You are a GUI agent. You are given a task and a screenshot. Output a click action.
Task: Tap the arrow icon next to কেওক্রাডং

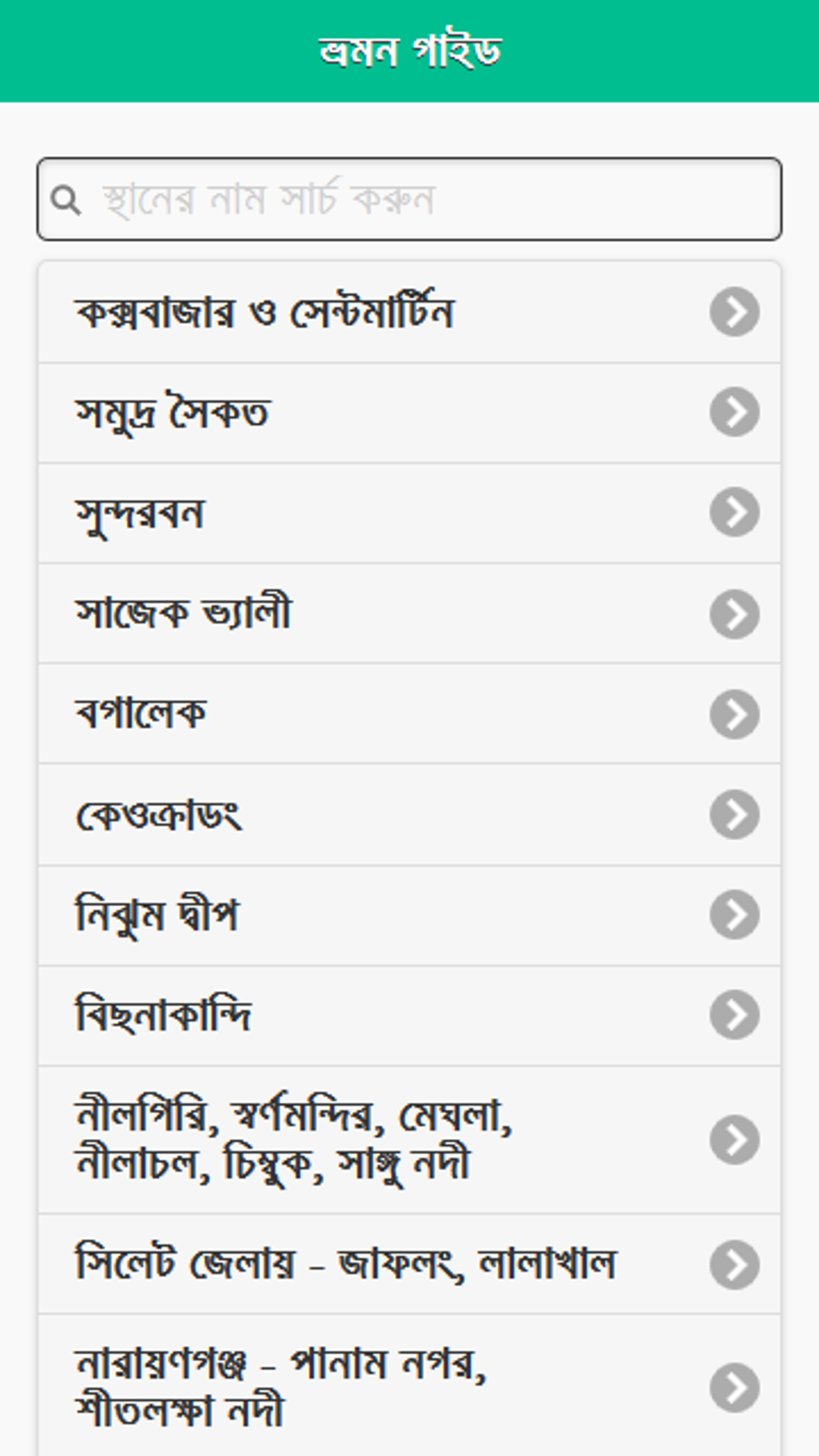click(x=734, y=814)
